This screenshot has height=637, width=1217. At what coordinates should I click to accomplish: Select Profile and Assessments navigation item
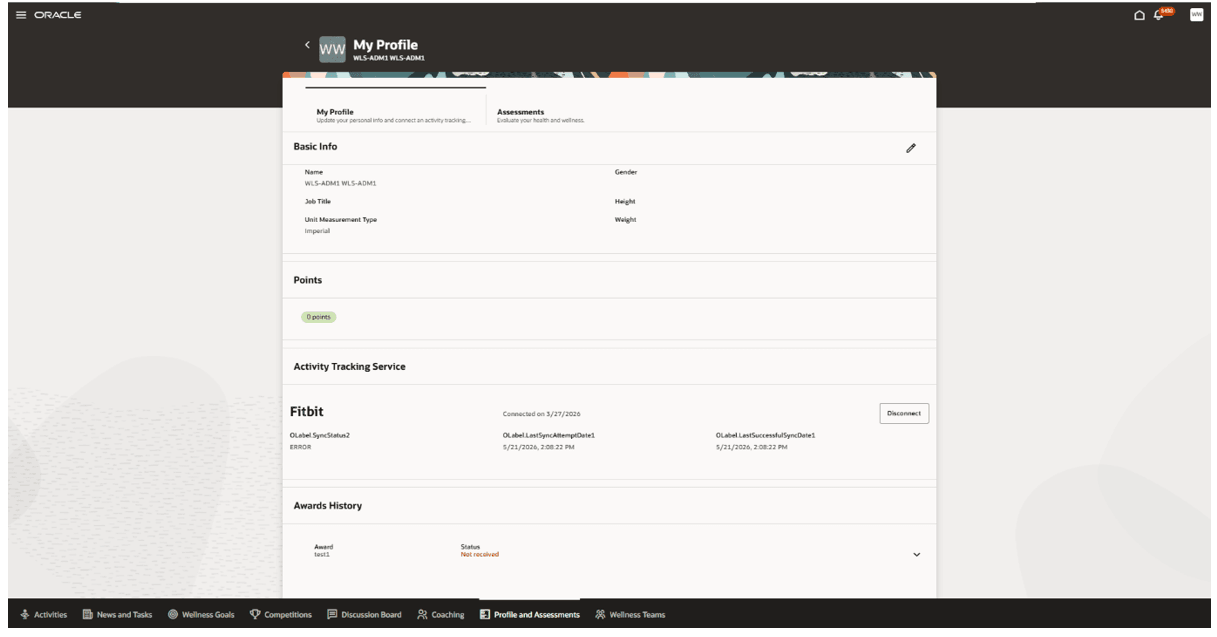530,615
